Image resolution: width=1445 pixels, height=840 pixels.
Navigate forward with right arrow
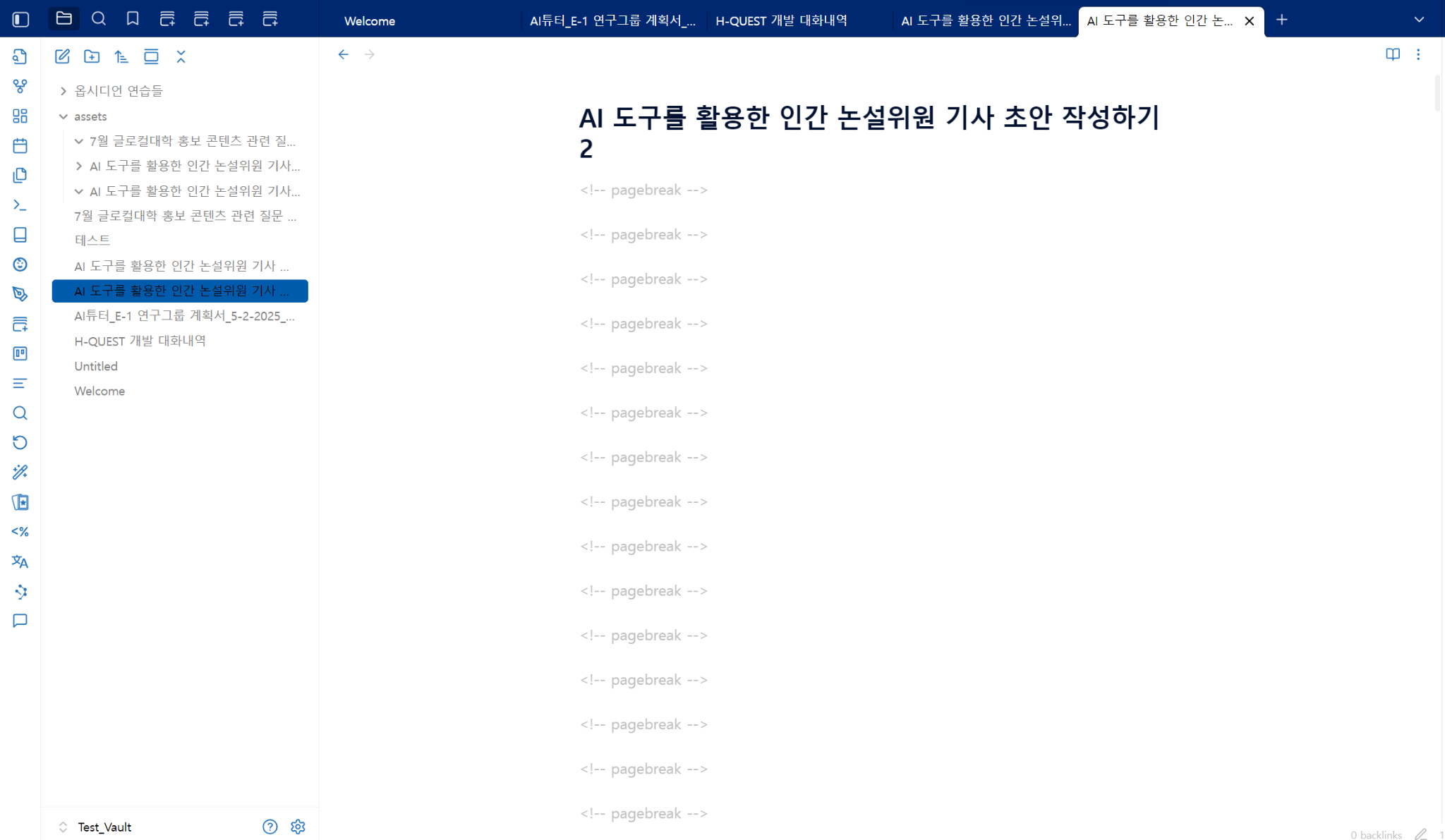pyautogui.click(x=370, y=54)
